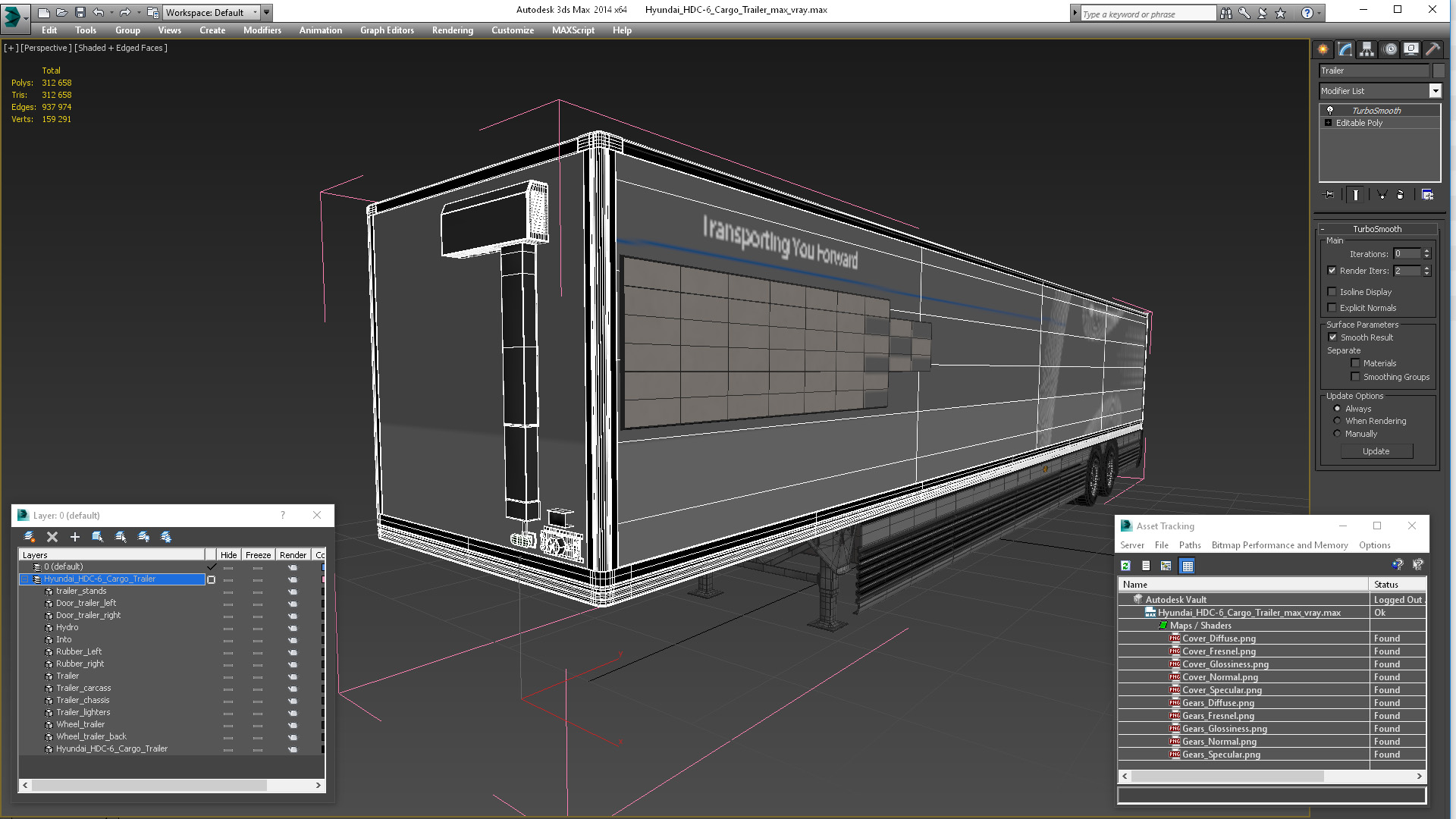This screenshot has height=819, width=1456.
Task: Open the Display command panel tab
Action: pyautogui.click(x=1411, y=49)
